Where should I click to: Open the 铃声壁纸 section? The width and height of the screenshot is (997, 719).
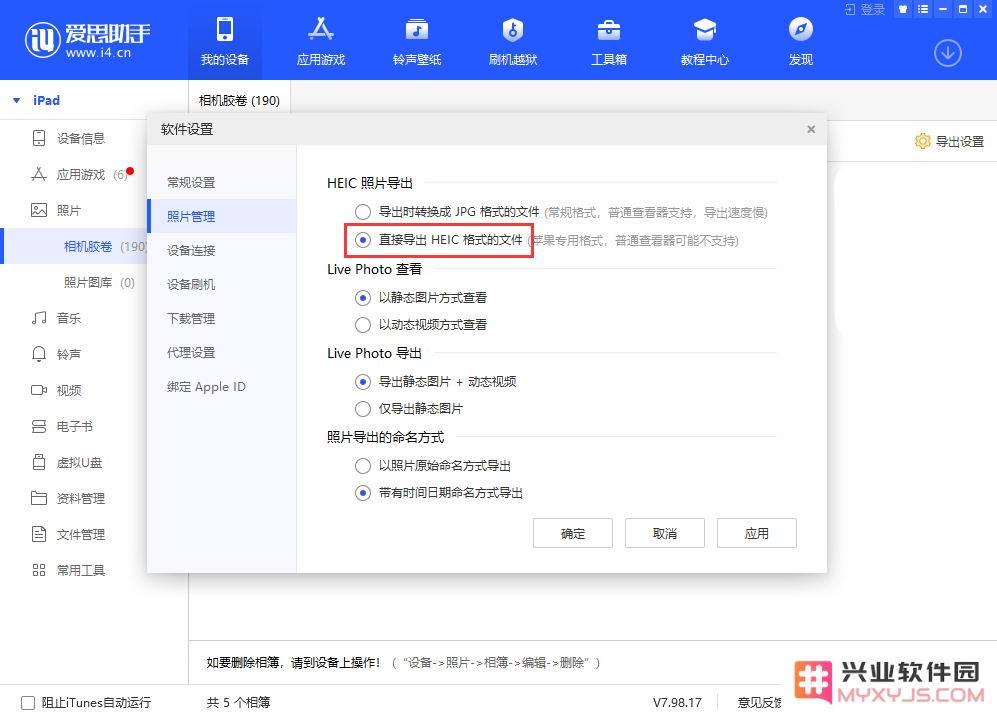[416, 41]
